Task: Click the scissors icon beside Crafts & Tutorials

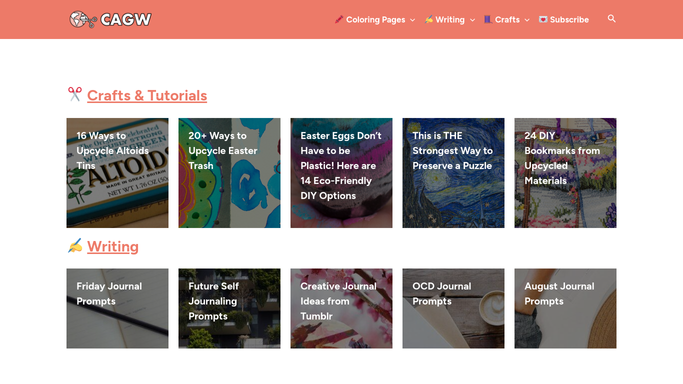Action: 74,94
